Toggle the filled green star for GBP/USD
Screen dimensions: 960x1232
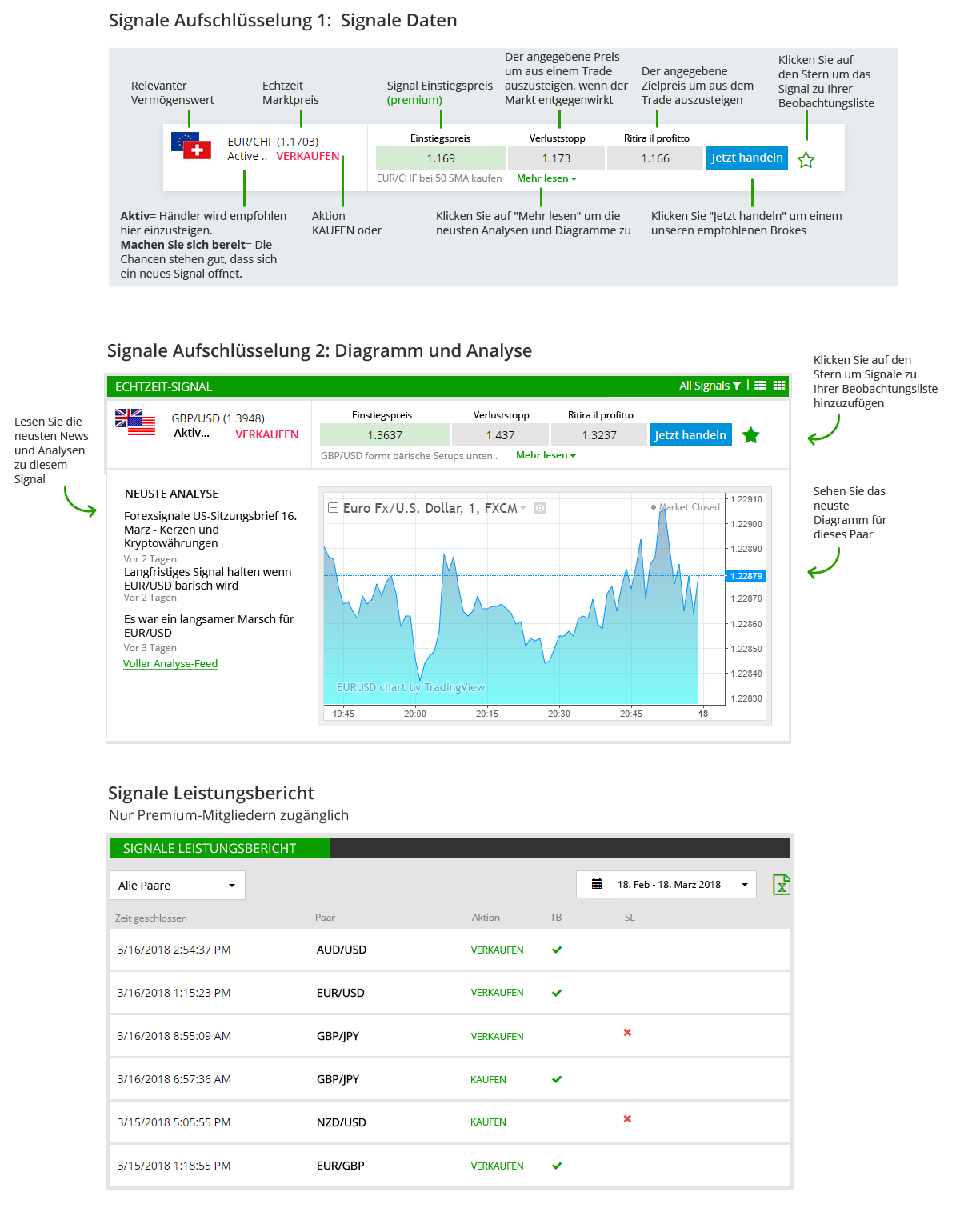tap(750, 435)
